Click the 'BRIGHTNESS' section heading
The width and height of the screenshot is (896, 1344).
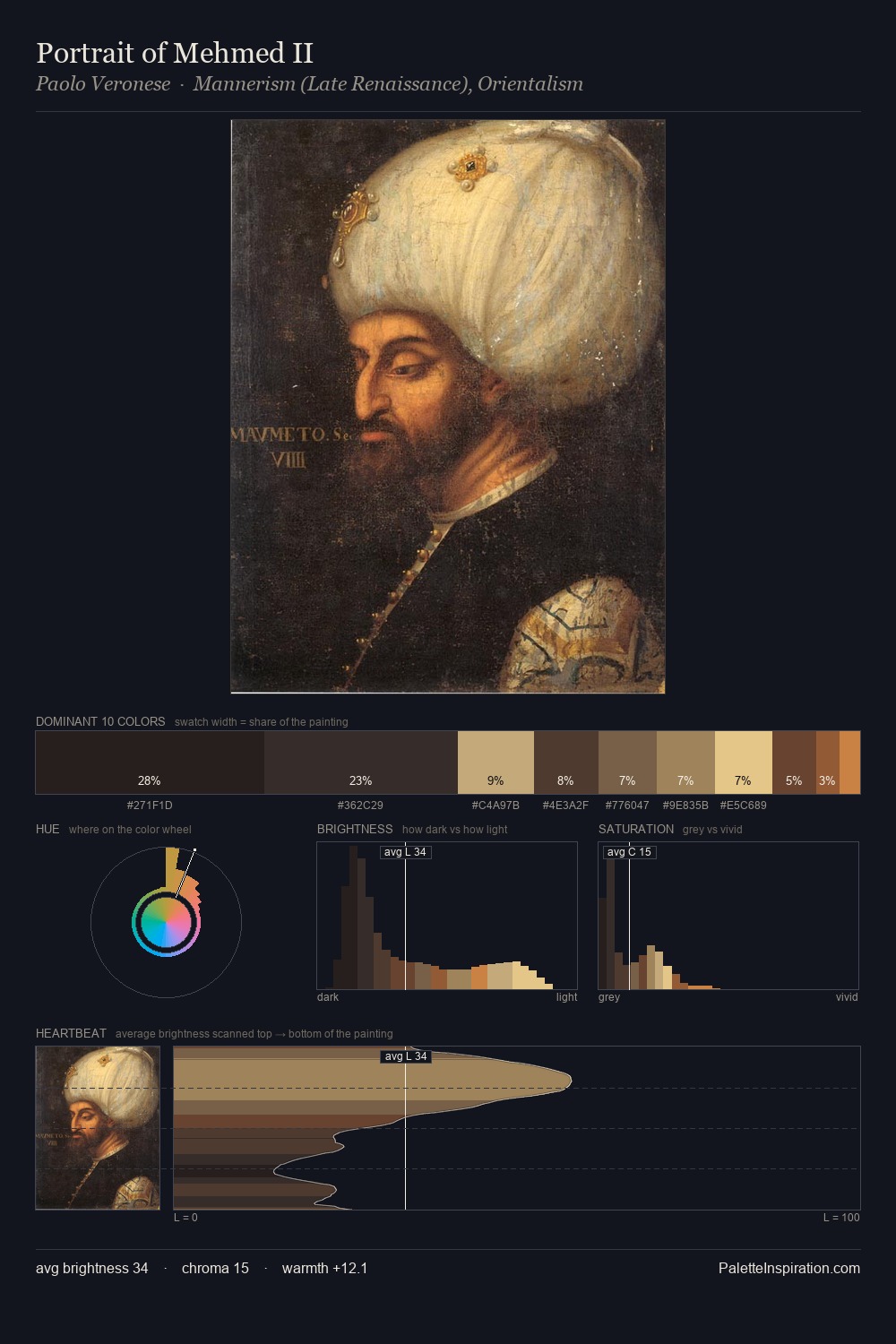355,829
